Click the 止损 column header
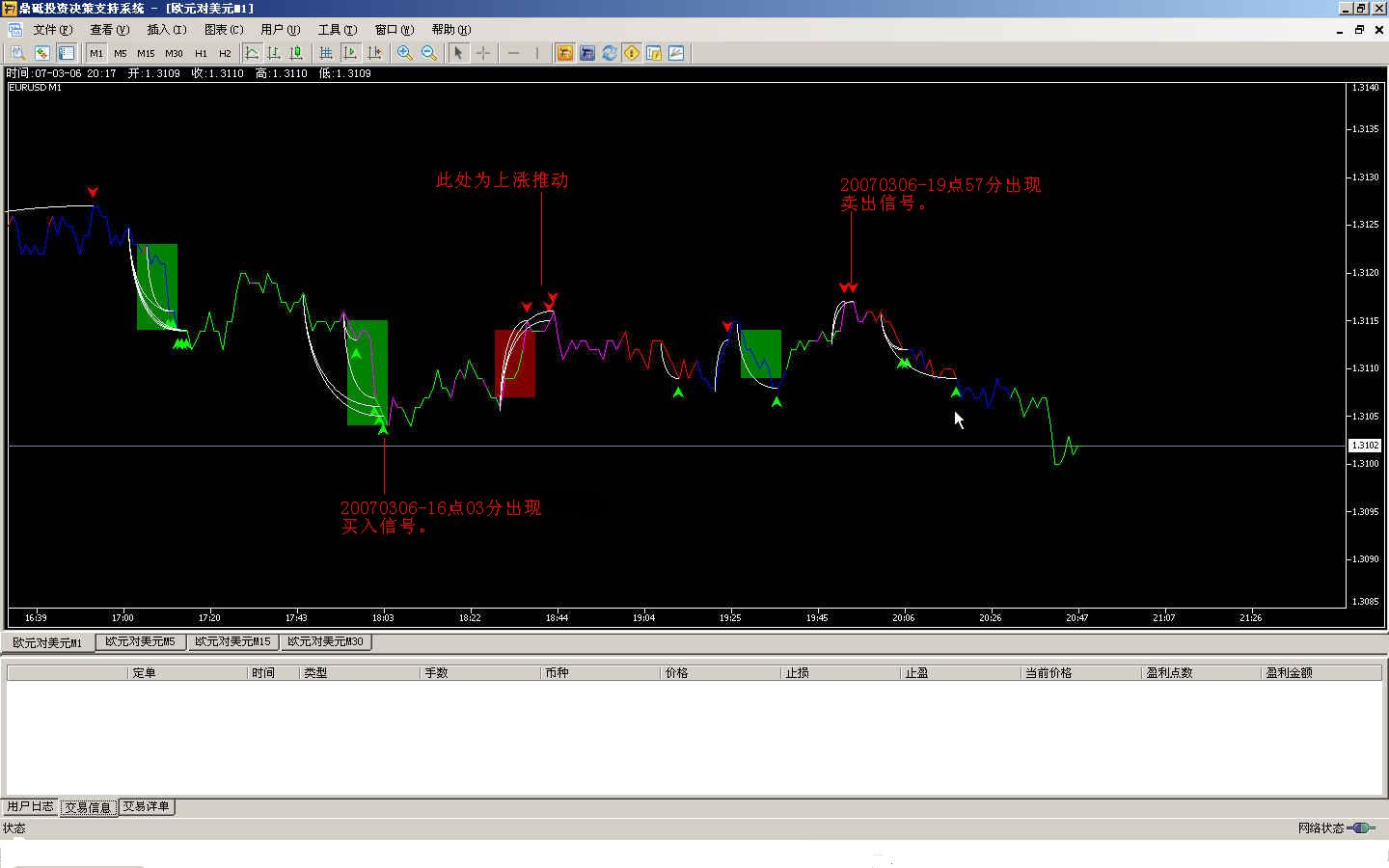The width and height of the screenshot is (1389, 868). point(840,672)
